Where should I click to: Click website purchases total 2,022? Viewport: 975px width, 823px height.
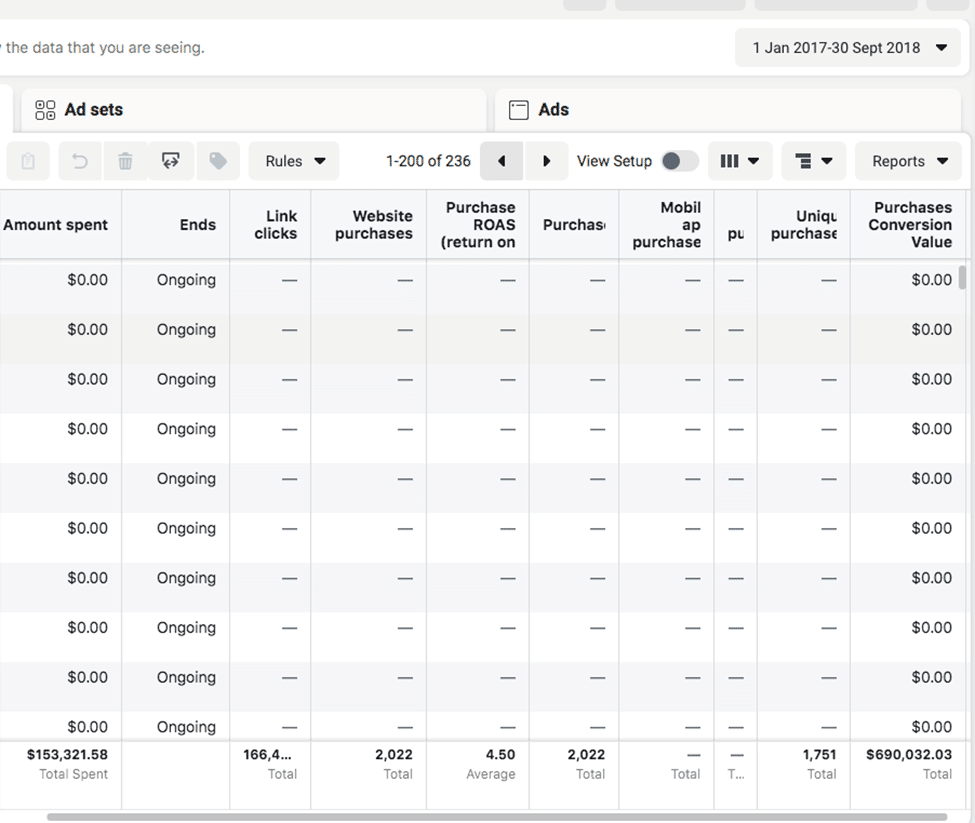pos(394,755)
